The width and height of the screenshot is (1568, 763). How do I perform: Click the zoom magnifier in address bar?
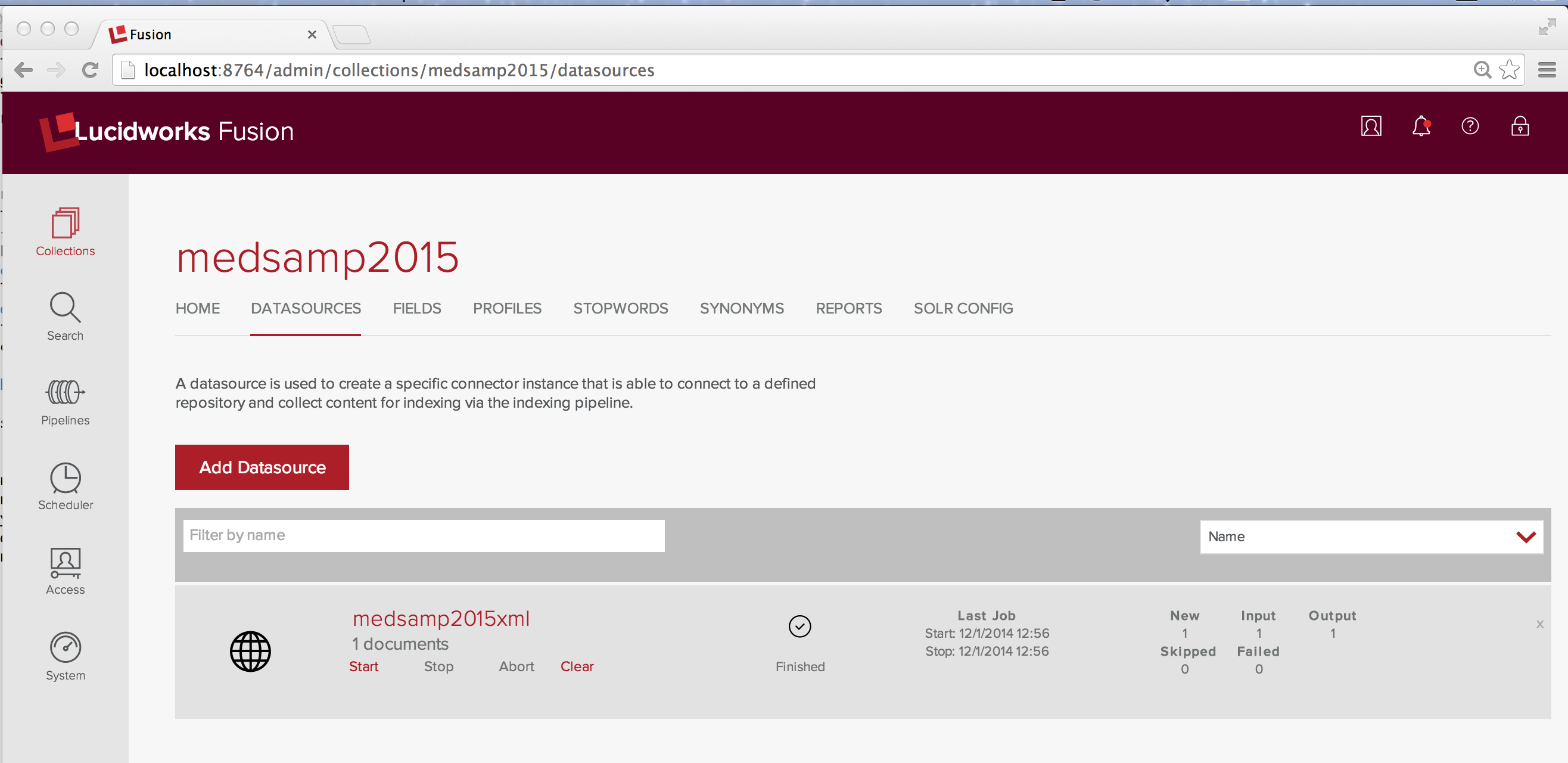1482,70
